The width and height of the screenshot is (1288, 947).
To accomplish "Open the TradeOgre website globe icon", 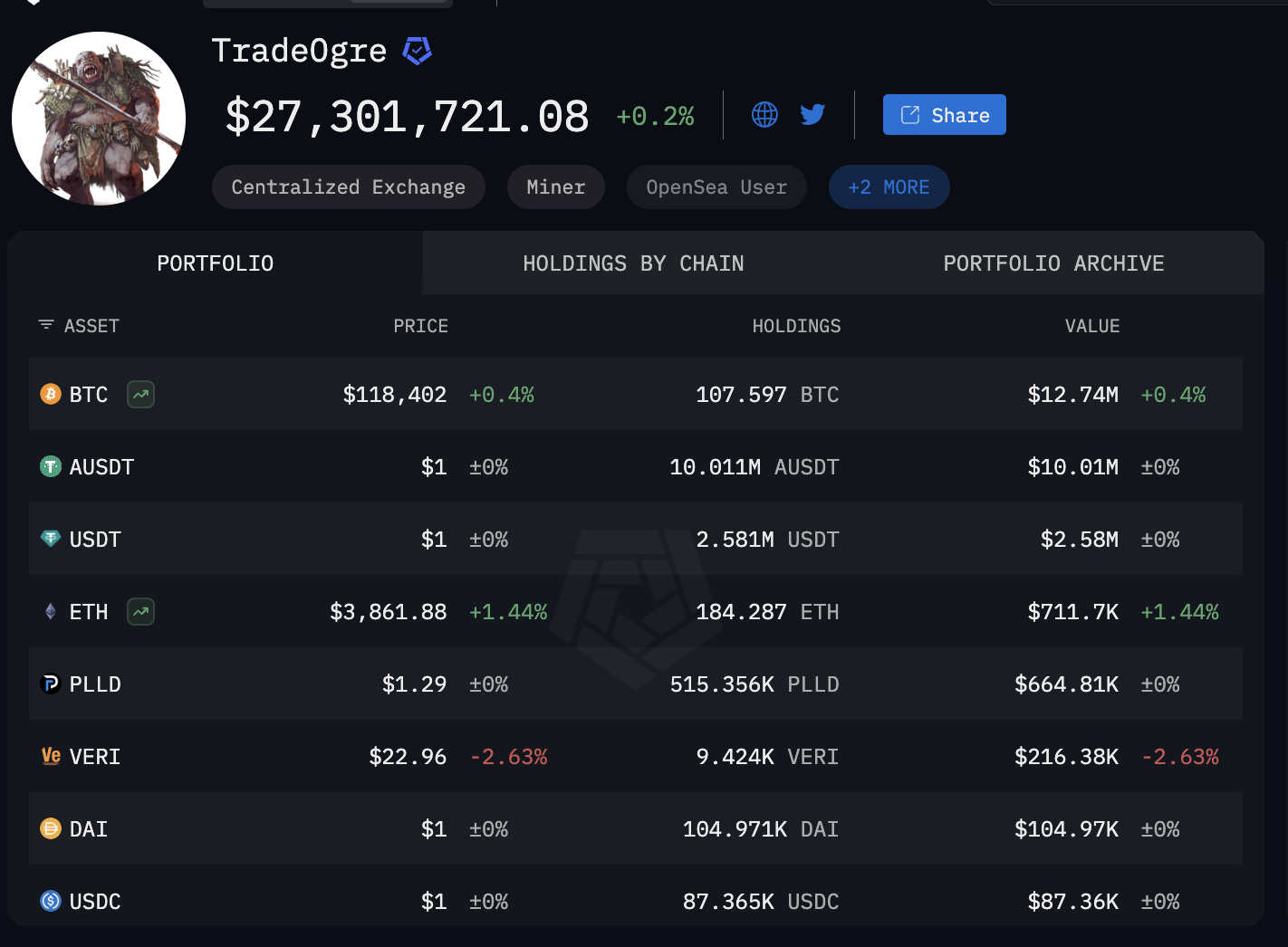I will (764, 114).
